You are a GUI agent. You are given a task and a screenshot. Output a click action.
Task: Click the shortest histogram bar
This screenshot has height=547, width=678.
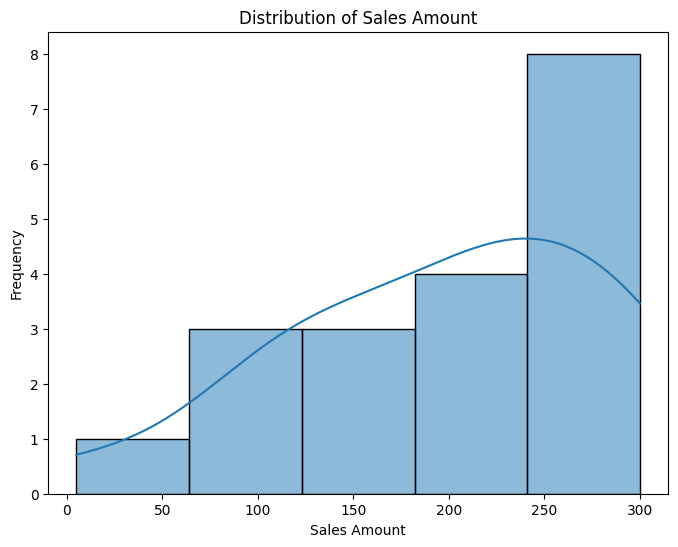132,467
